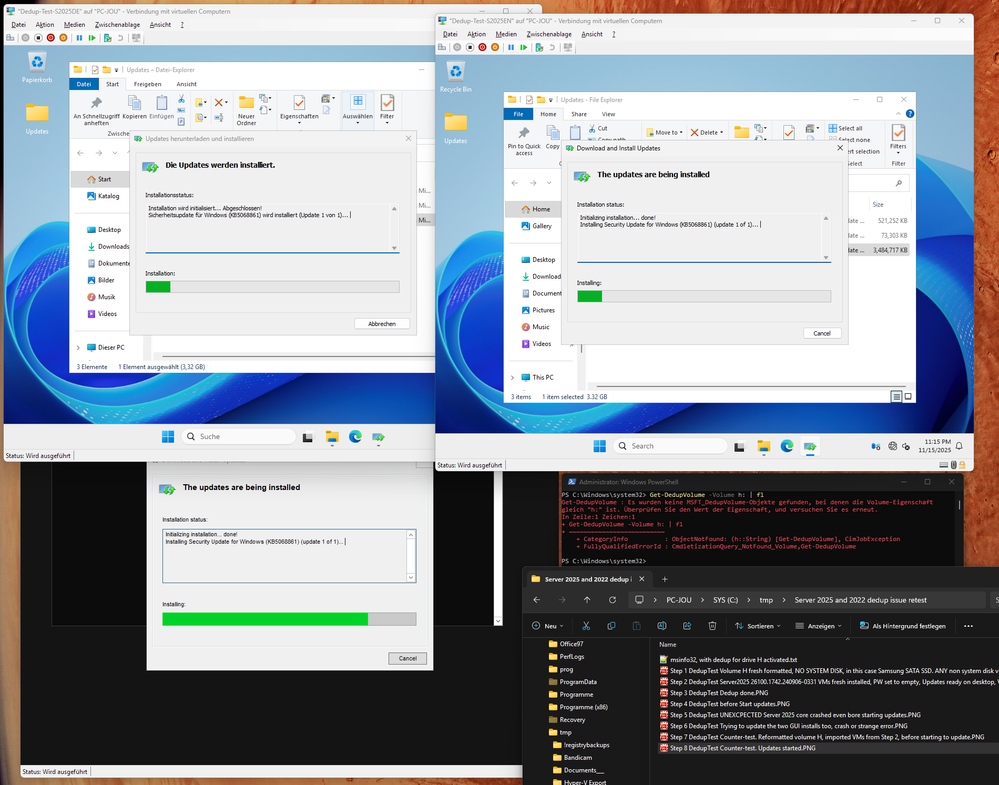
Task: Click Kopieren in German Datei-Explorer ribbon
Action: pos(134,107)
